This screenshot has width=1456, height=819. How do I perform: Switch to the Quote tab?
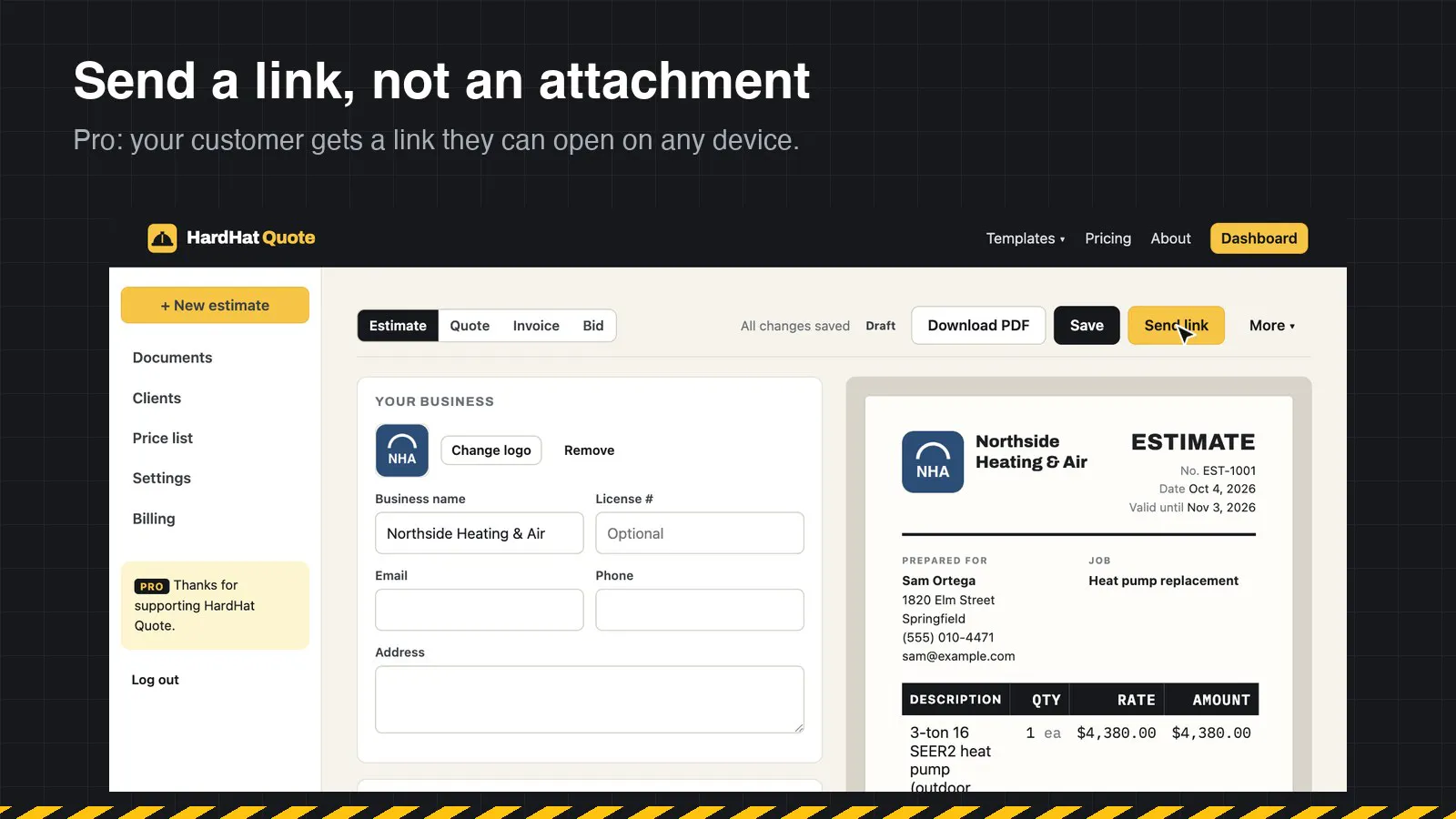click(x=470, y=326)
